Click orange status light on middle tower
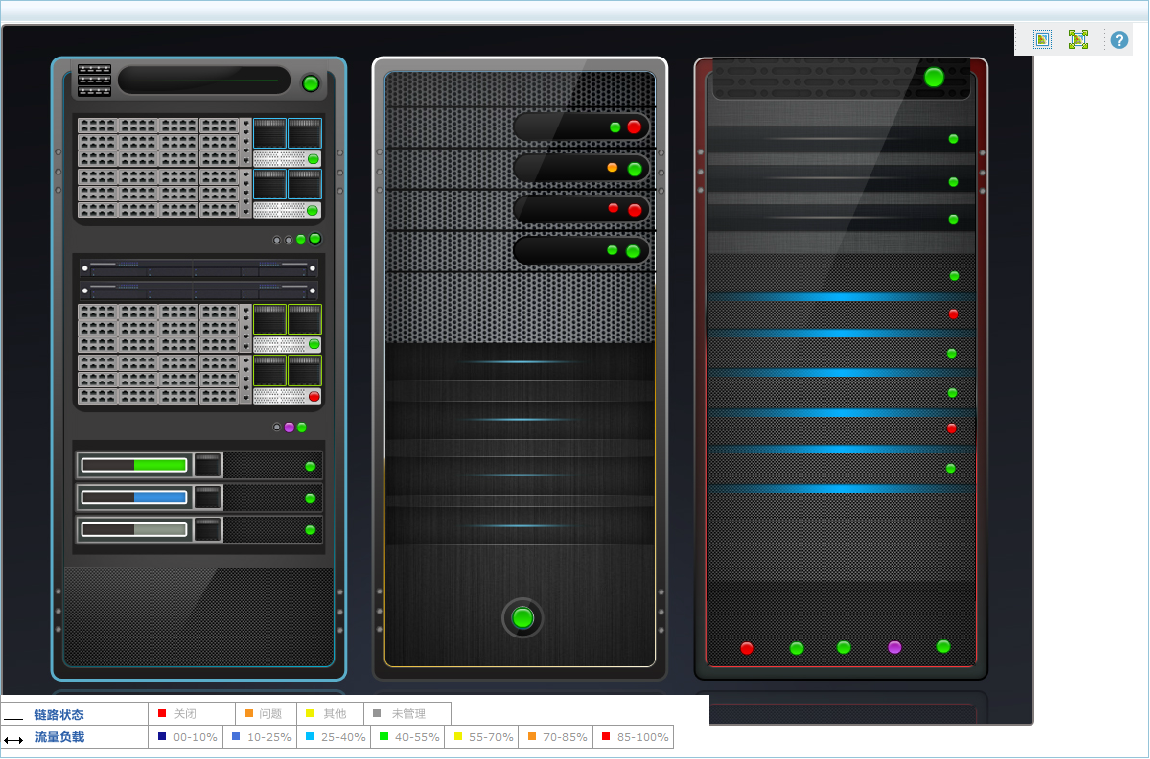Screen dimensions: 1150x759 click(612, 168)
